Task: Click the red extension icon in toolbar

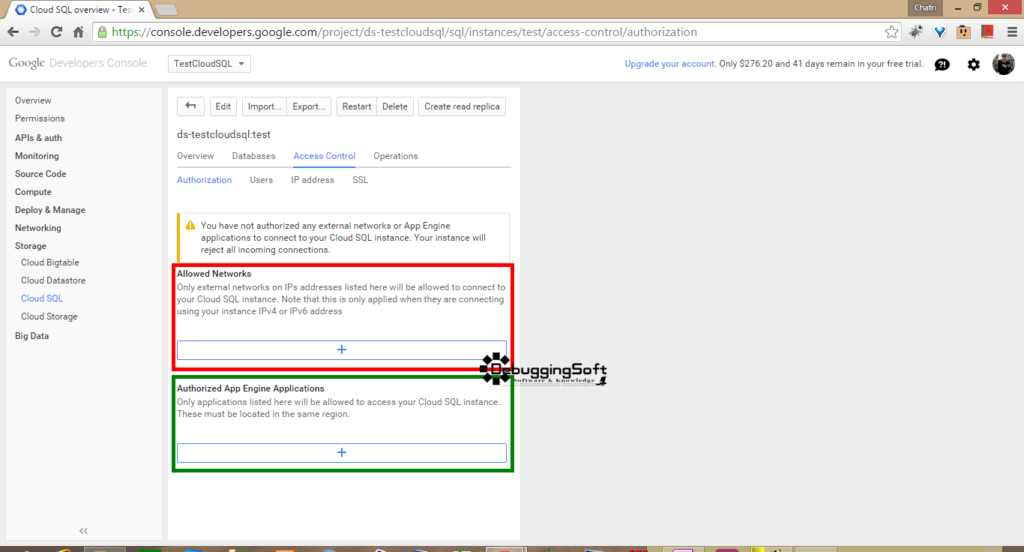Action: click(987, 32)
